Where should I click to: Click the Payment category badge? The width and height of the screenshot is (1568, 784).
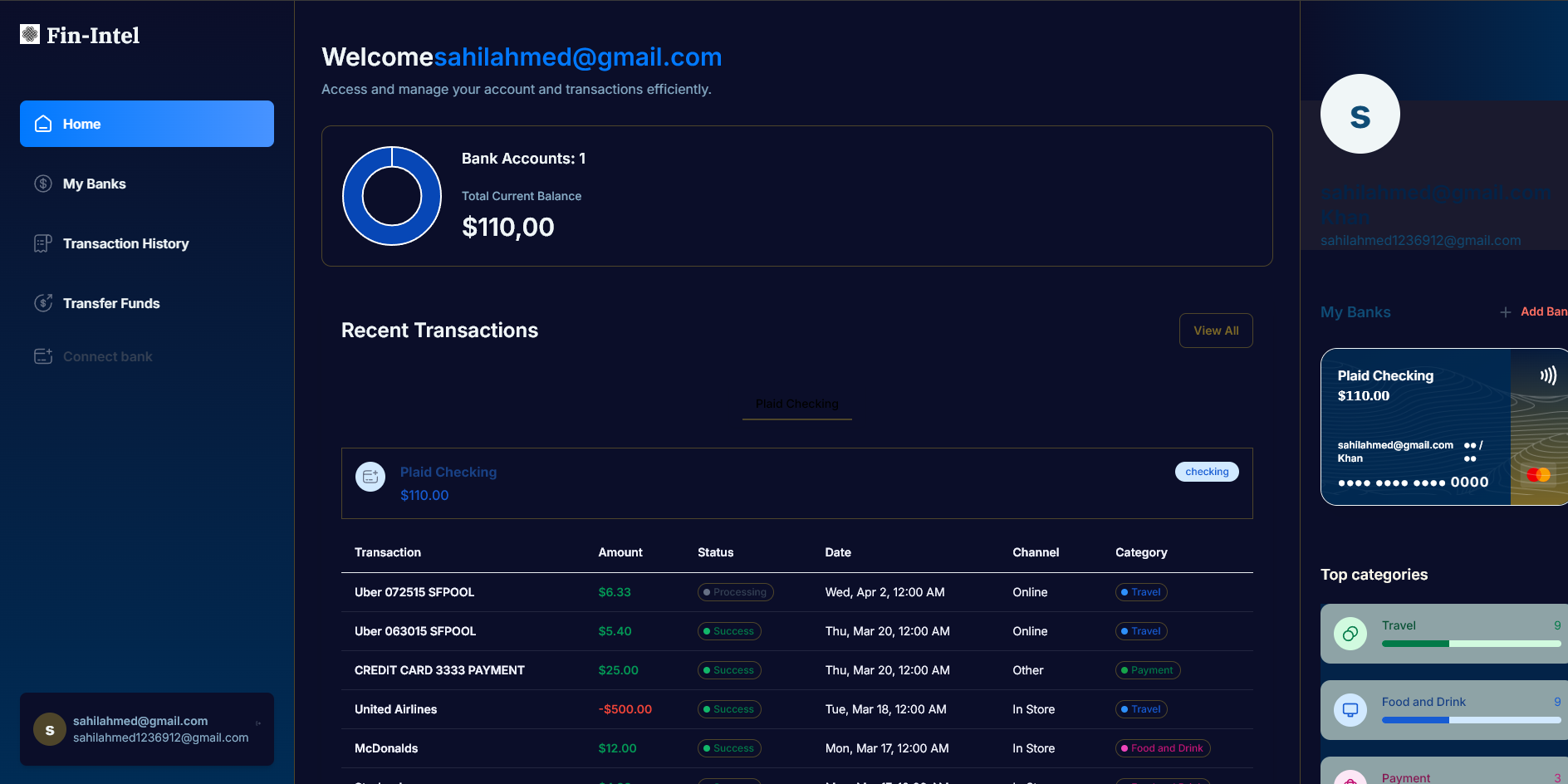click(x=1148, y=670)
